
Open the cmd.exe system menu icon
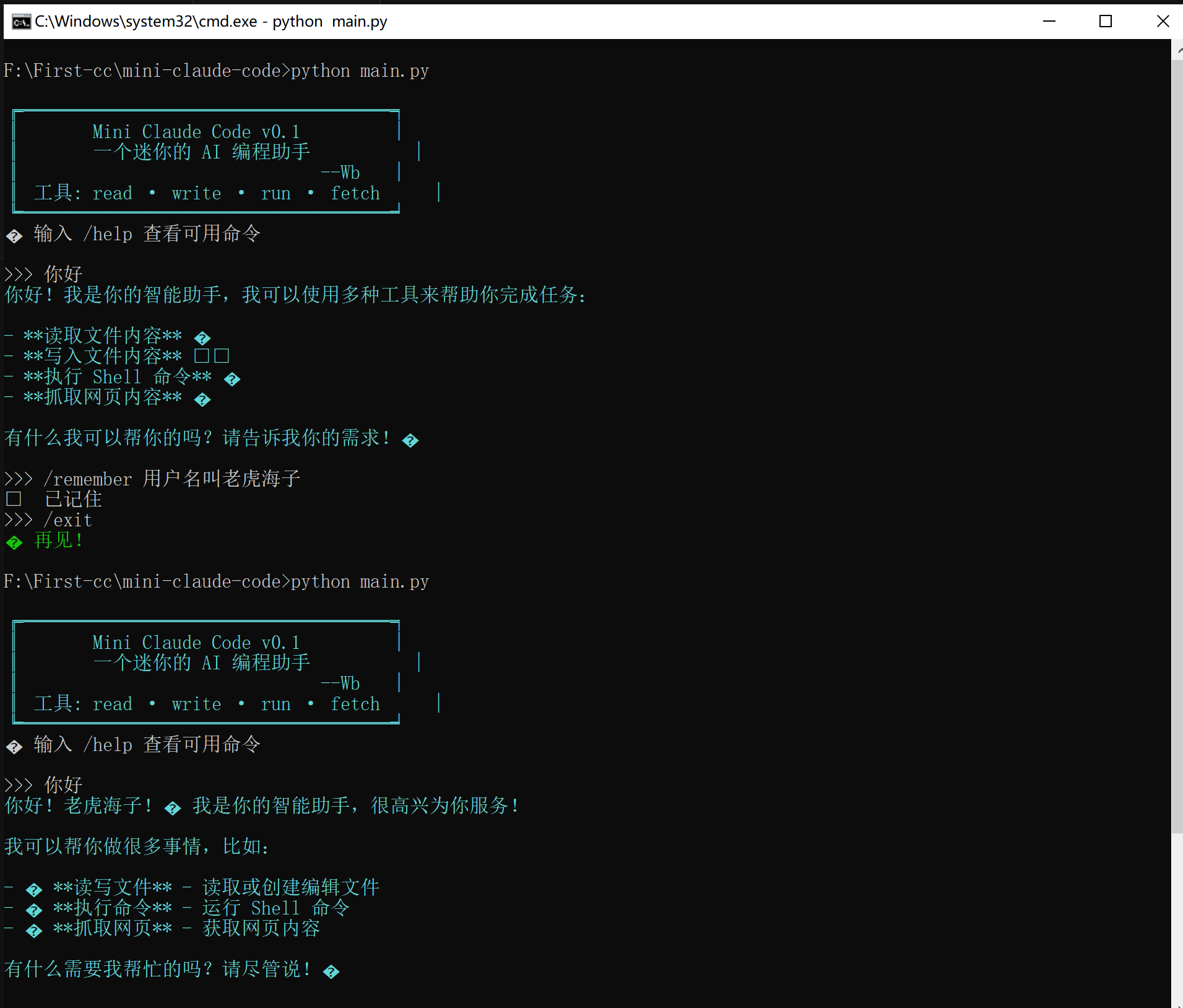coord(20,22)
